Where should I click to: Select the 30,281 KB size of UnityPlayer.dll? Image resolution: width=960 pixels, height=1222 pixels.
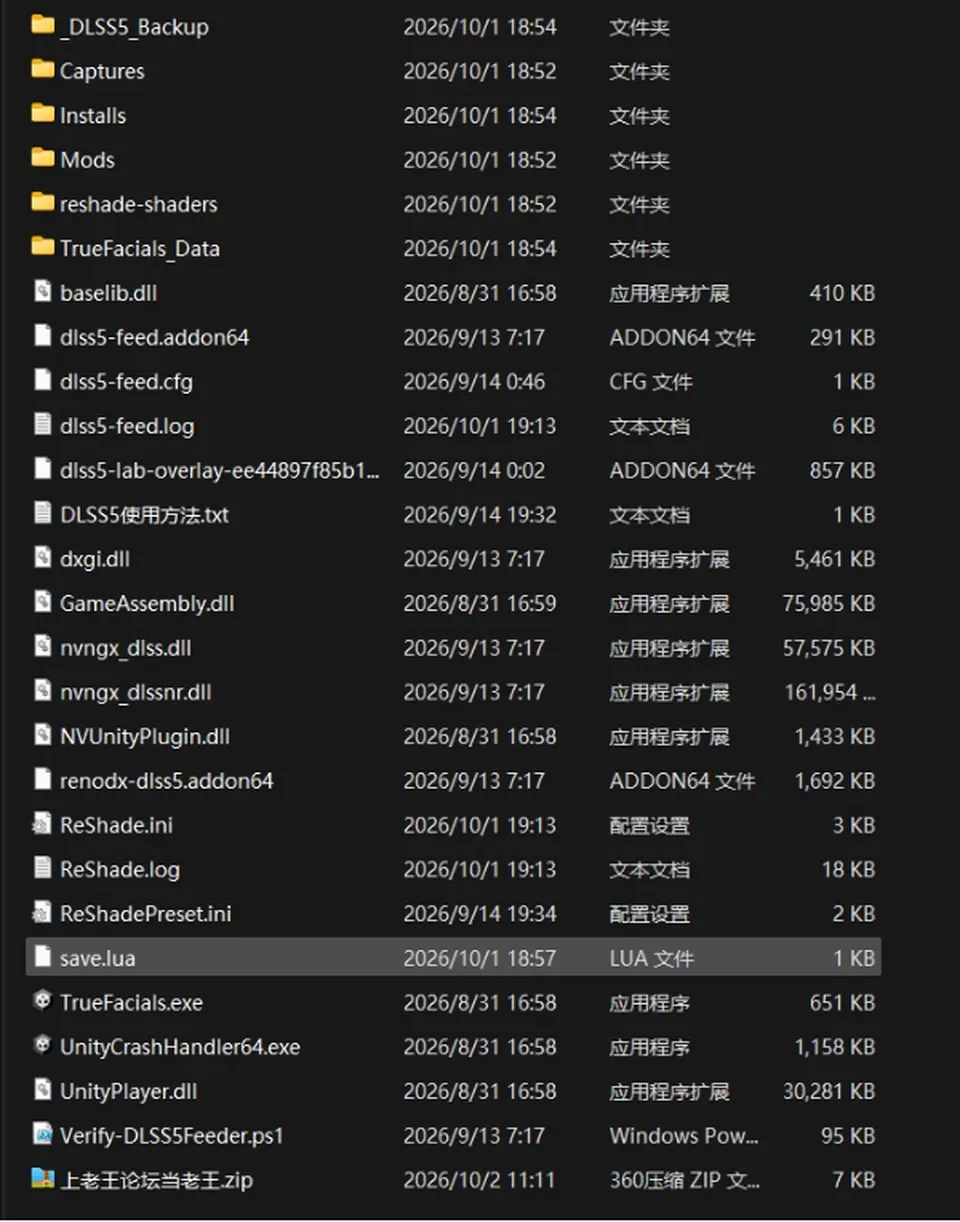[829, 1090]
